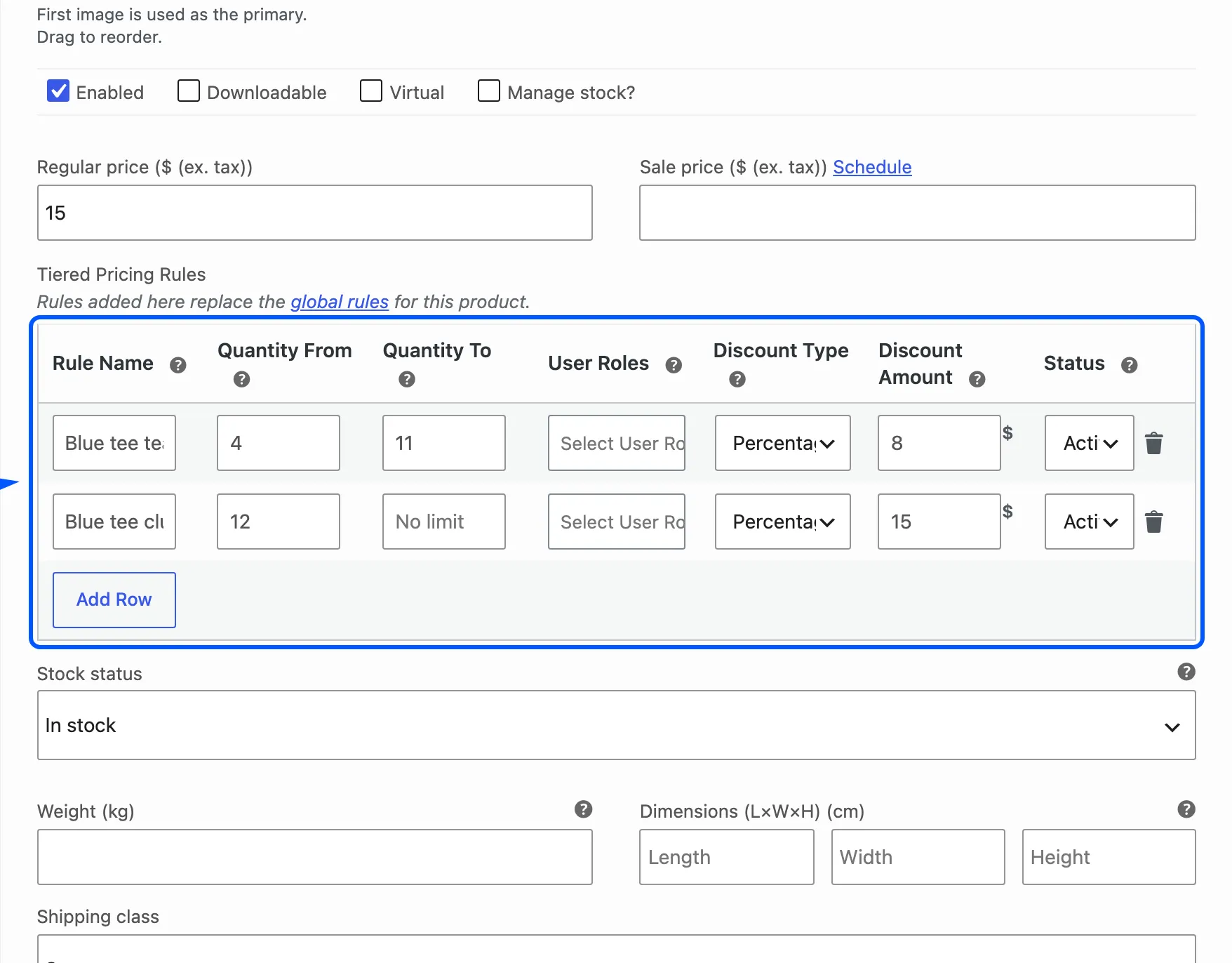Image resolution: width=1232 pixels, height=963 pixels.
Task: Click the Stock status help icon
Action: pyautogui.click(x=1186, y=672)
